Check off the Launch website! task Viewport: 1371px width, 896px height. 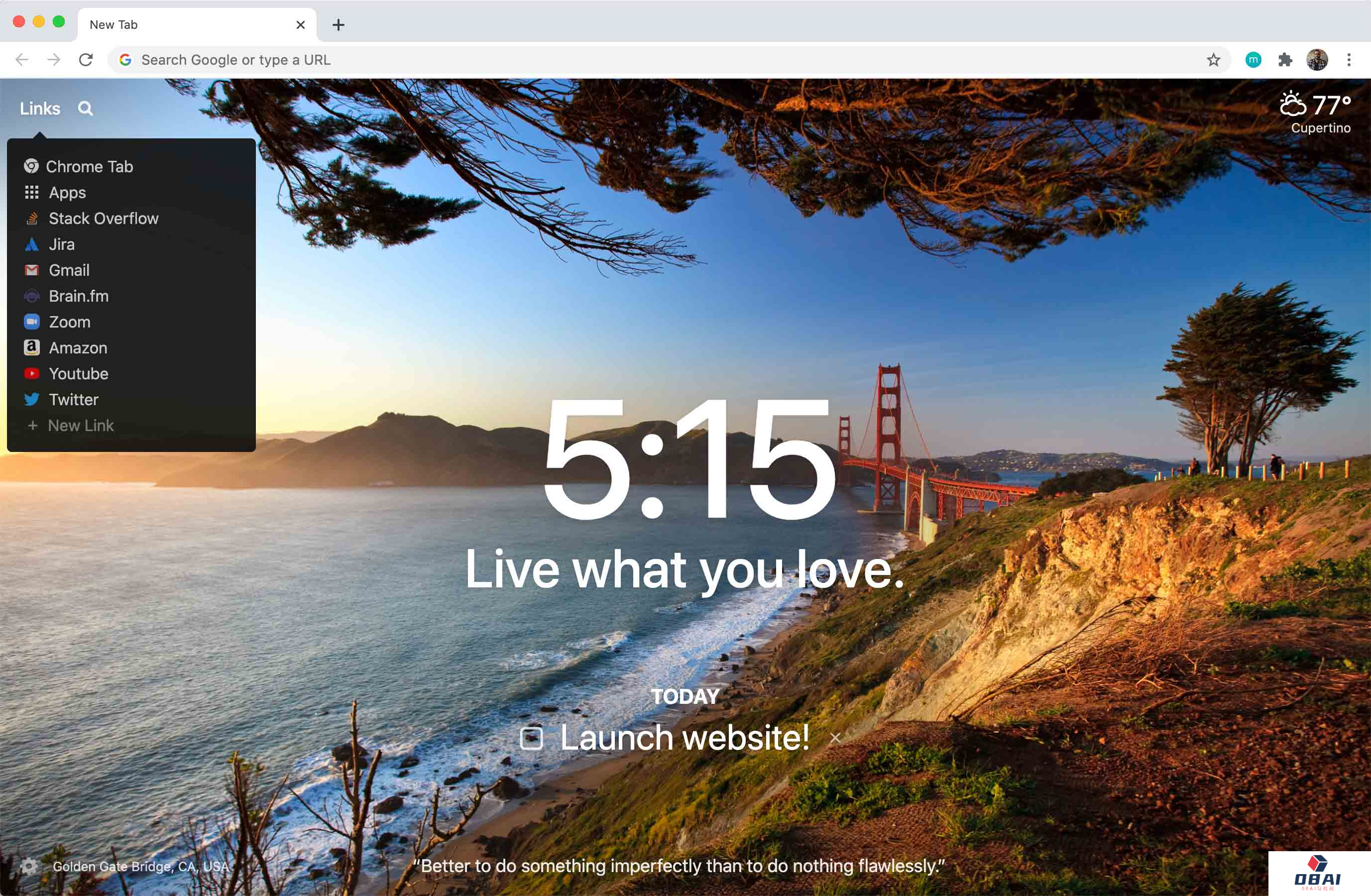tap(531, 738)
